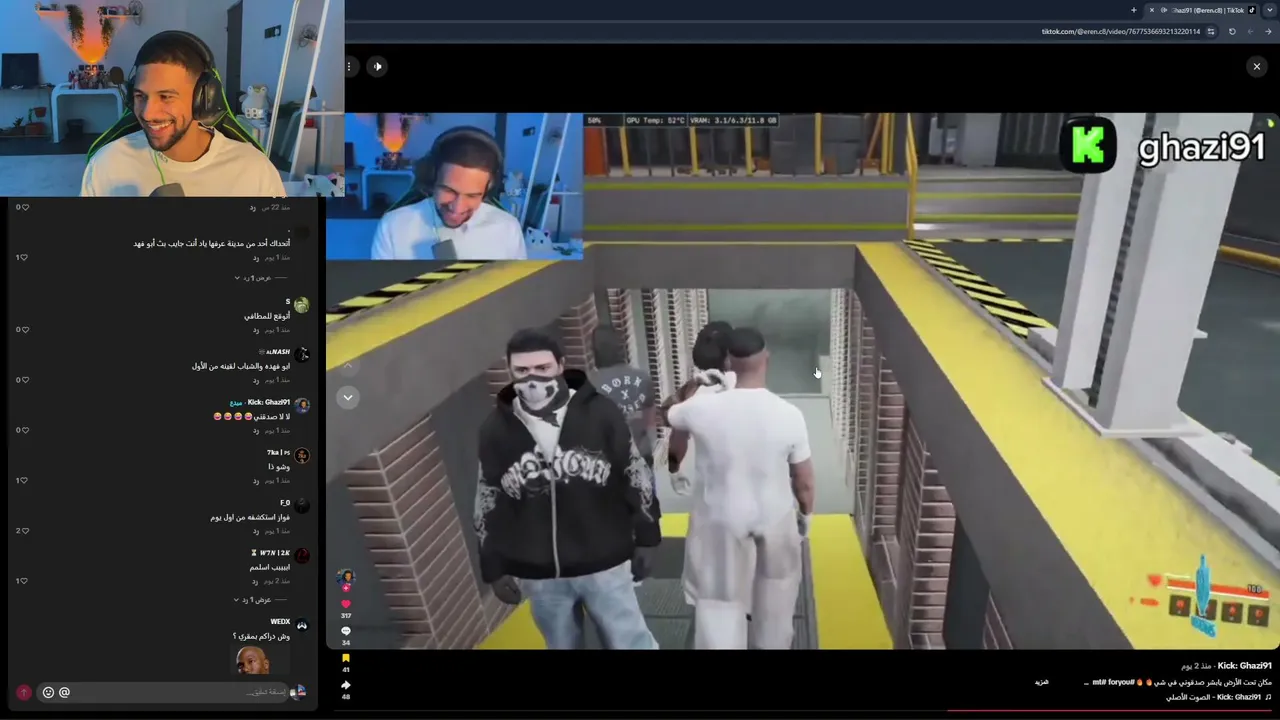Open ALNASH commenter avatar
Image resolution: width=1280 pixels, height=720 pixels.
click(302, 355)
